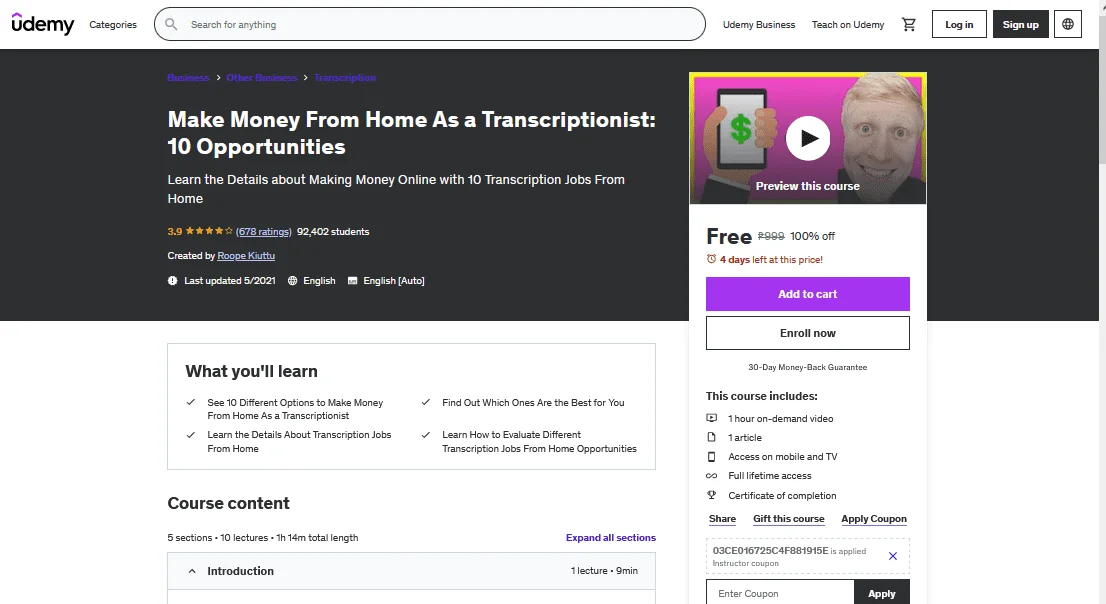Click the checkmark beside 'Find Out Which Ones'
The height and width of the screenshot is (604, 1106).
(425, 402)
